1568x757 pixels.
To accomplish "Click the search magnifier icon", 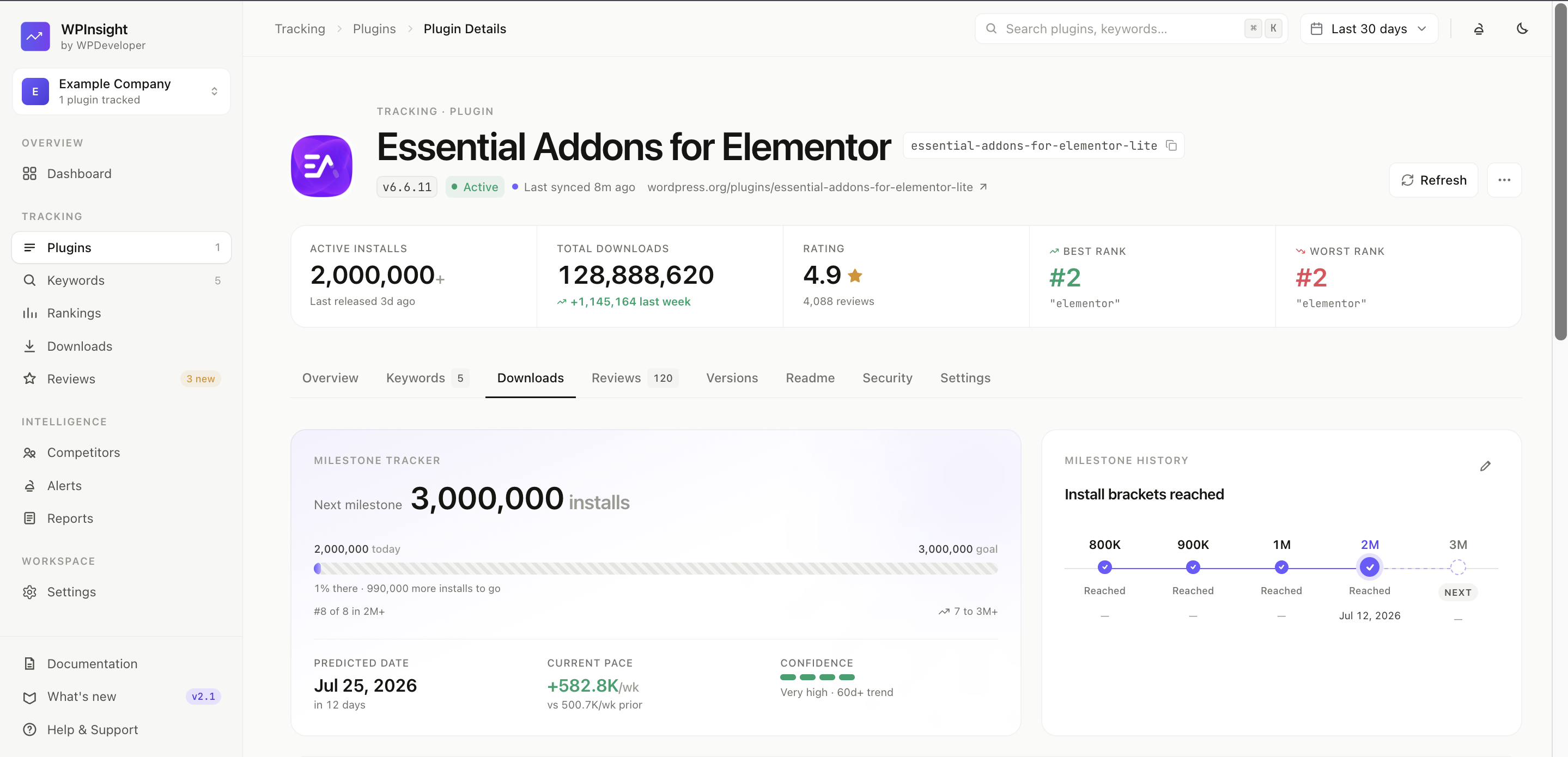I will tap(991, 29).
